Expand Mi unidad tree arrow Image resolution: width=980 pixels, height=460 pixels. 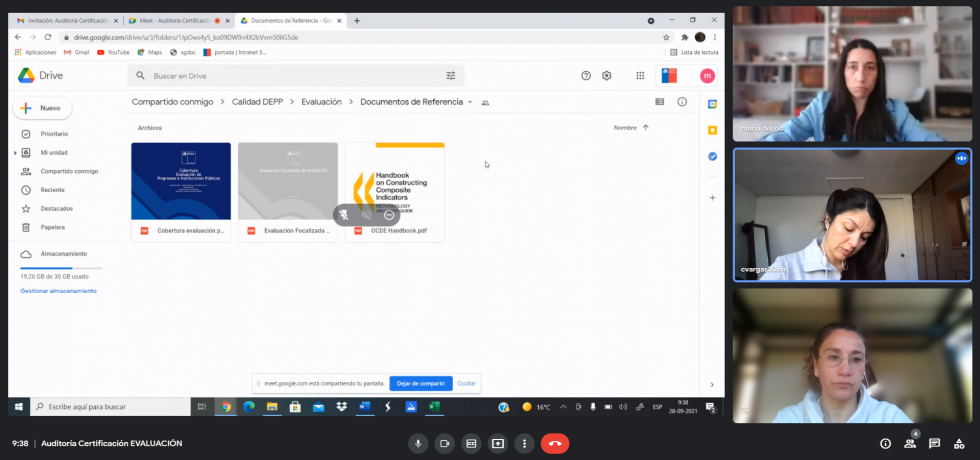tap(15, 152)
